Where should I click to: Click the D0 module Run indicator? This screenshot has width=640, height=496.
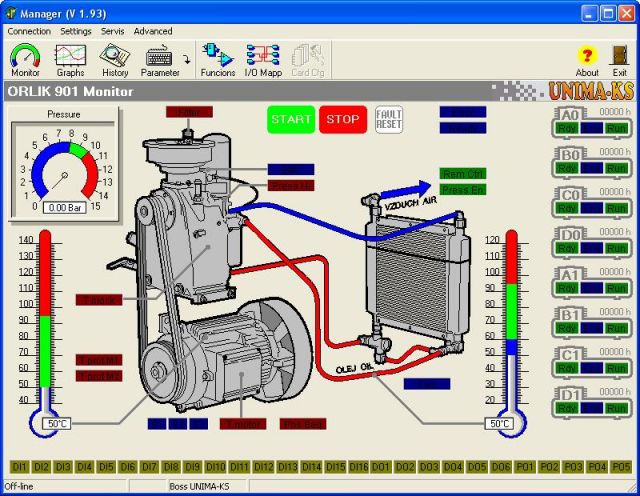616,249
